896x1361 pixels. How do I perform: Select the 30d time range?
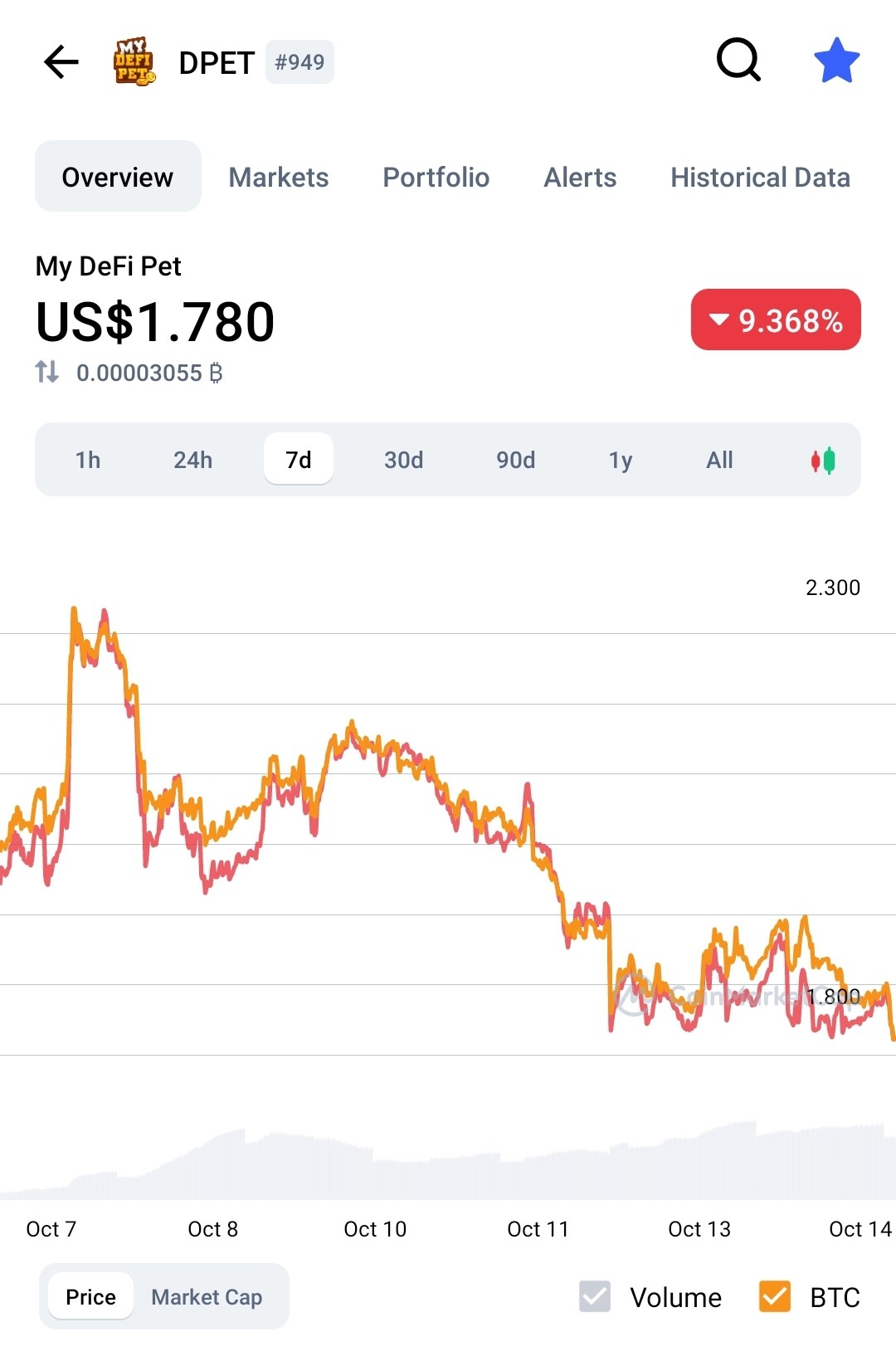404,460
